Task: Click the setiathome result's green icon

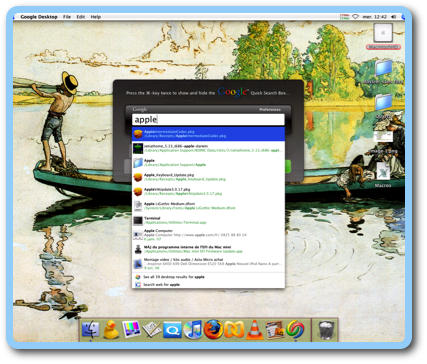Action: (138, 148)
